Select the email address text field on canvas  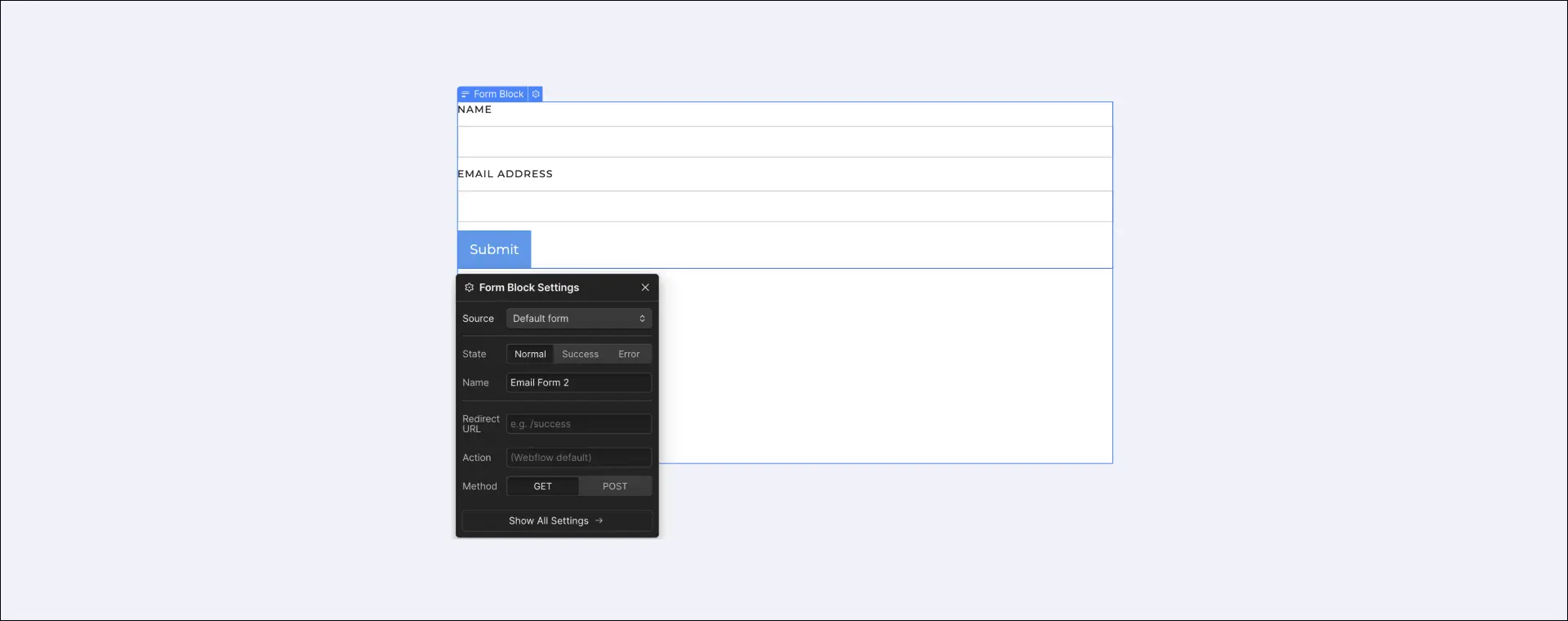tap(785, 206)
